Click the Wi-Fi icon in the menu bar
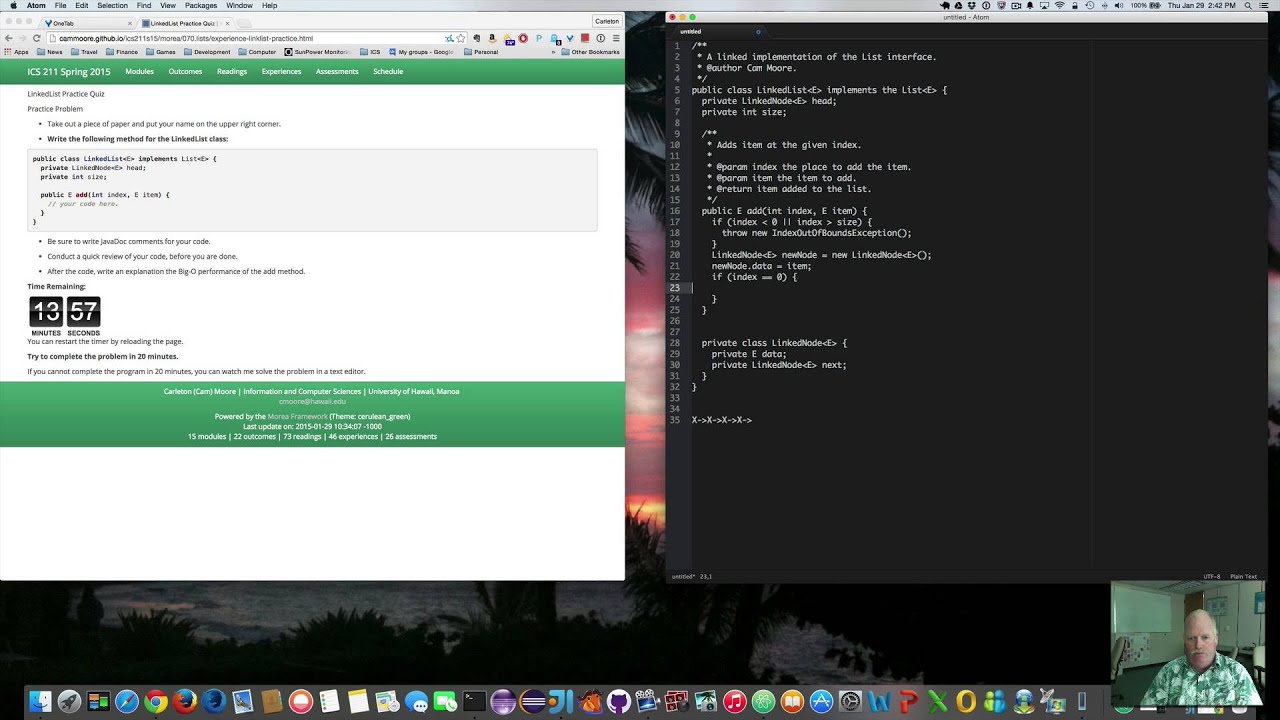 1060,5
